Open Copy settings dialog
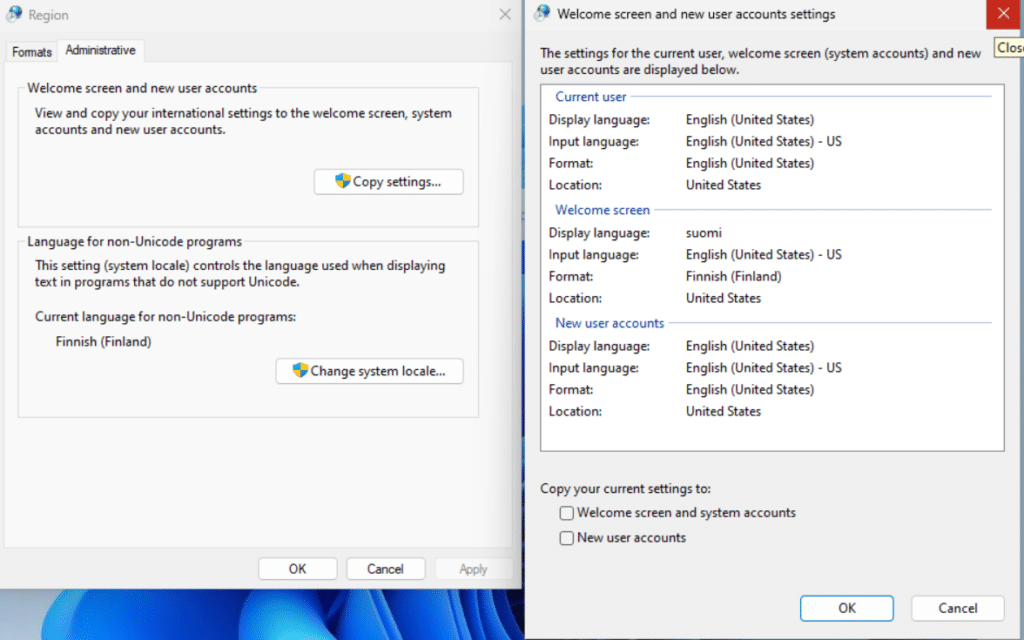 [389, 182]
